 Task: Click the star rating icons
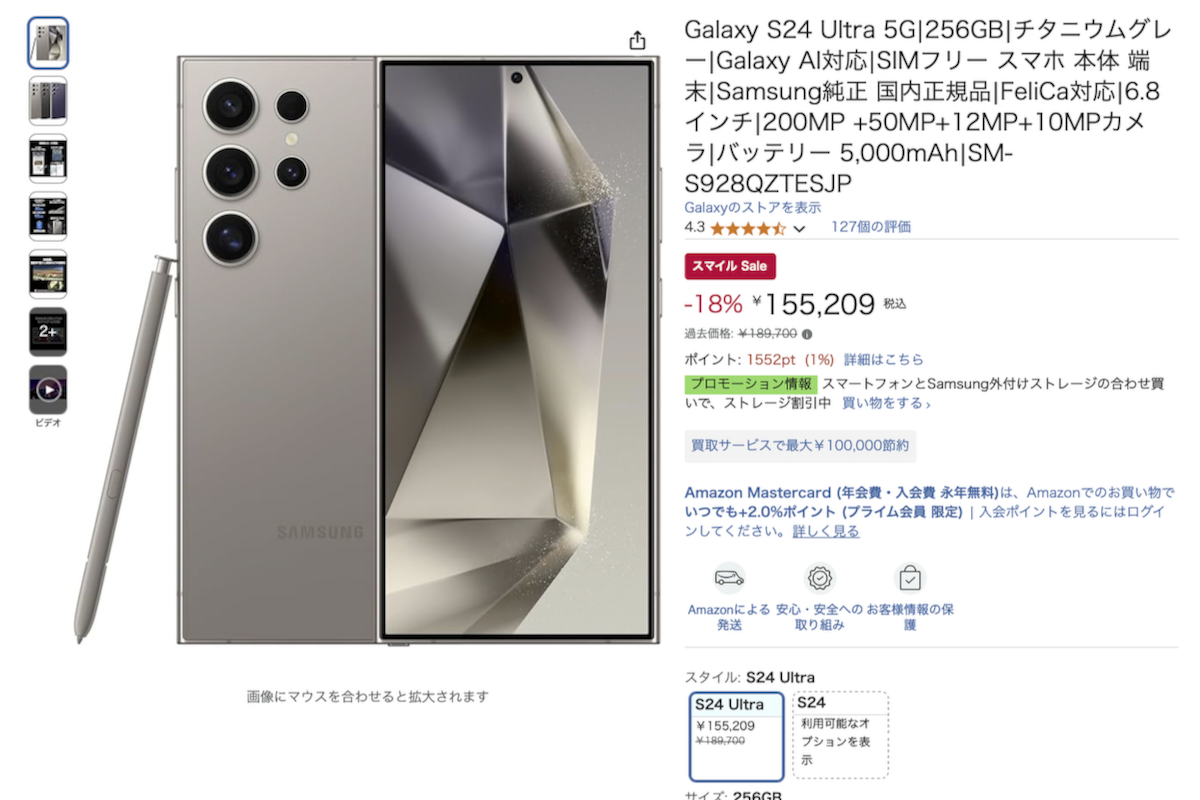point(748,228)
